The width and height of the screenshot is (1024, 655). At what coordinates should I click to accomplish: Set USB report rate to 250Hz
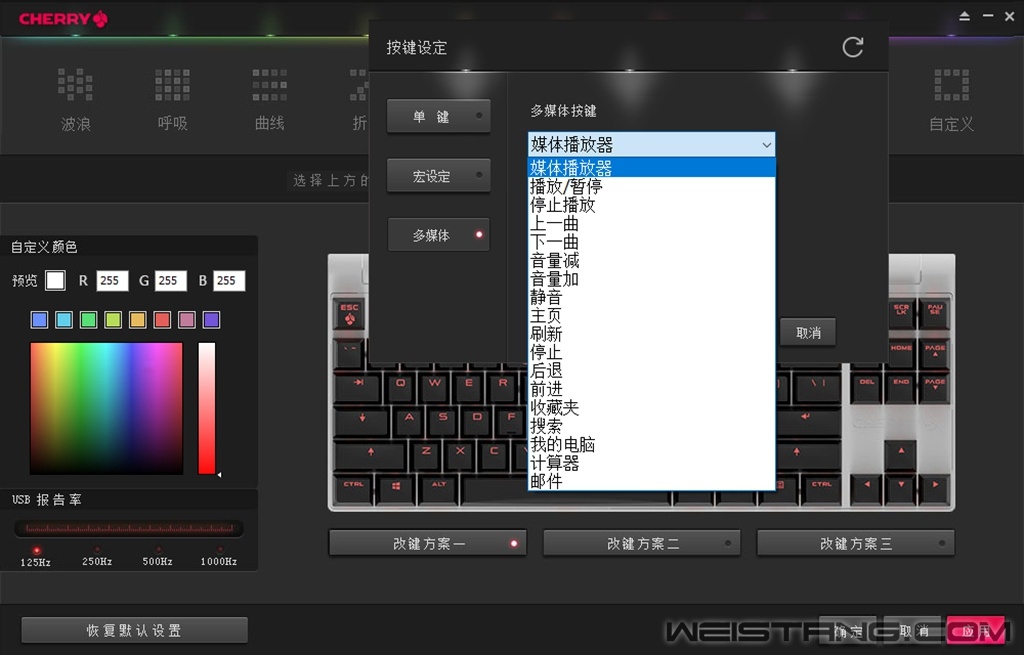click(97, 551)
